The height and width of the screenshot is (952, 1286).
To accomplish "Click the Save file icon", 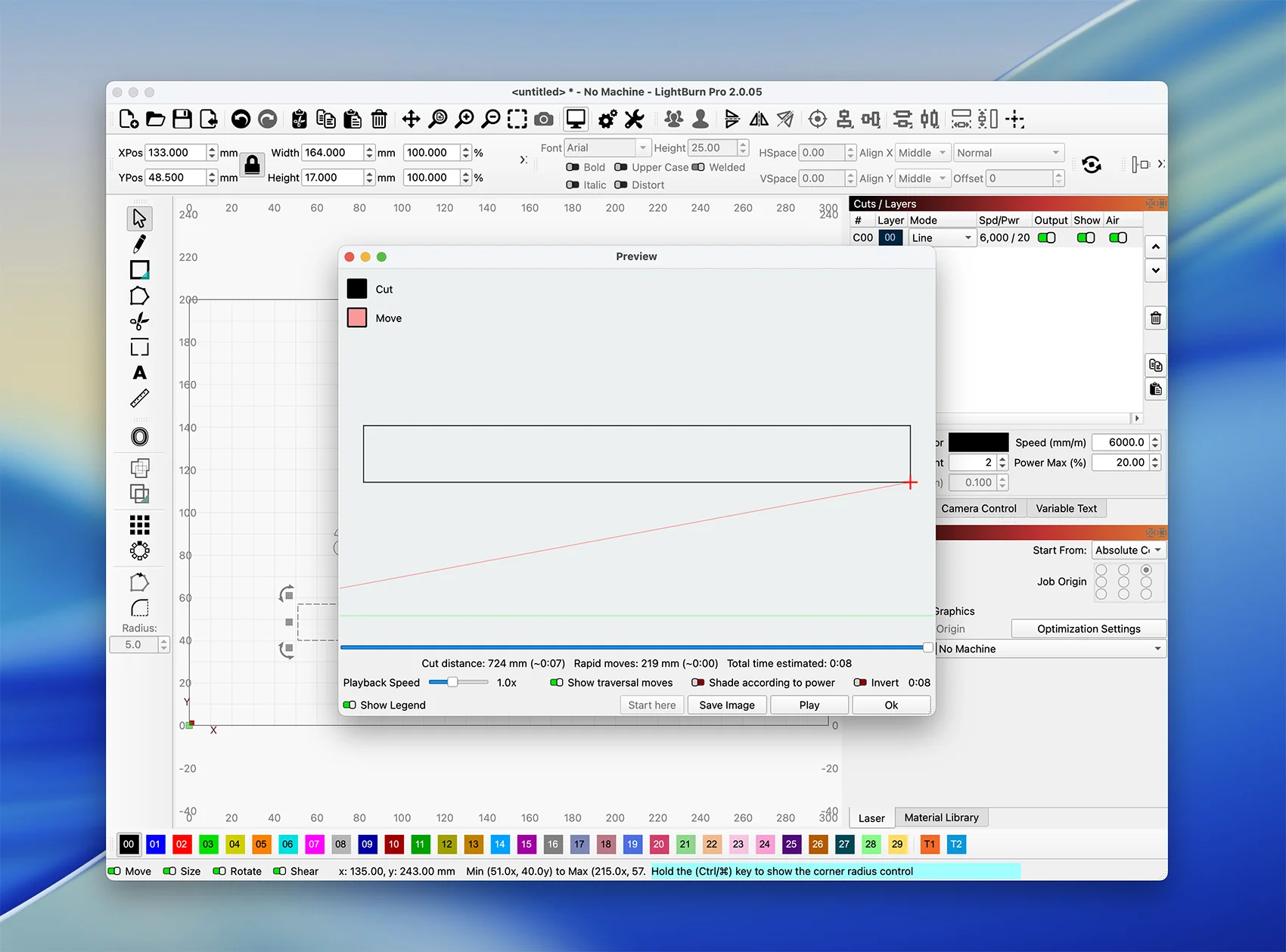I will point(182,119).
